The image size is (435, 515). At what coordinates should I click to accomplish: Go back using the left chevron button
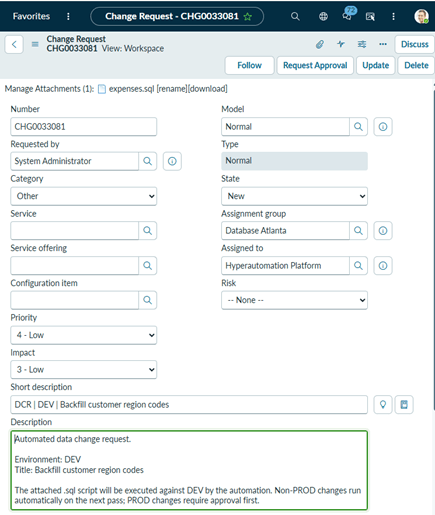click(14, 44)
